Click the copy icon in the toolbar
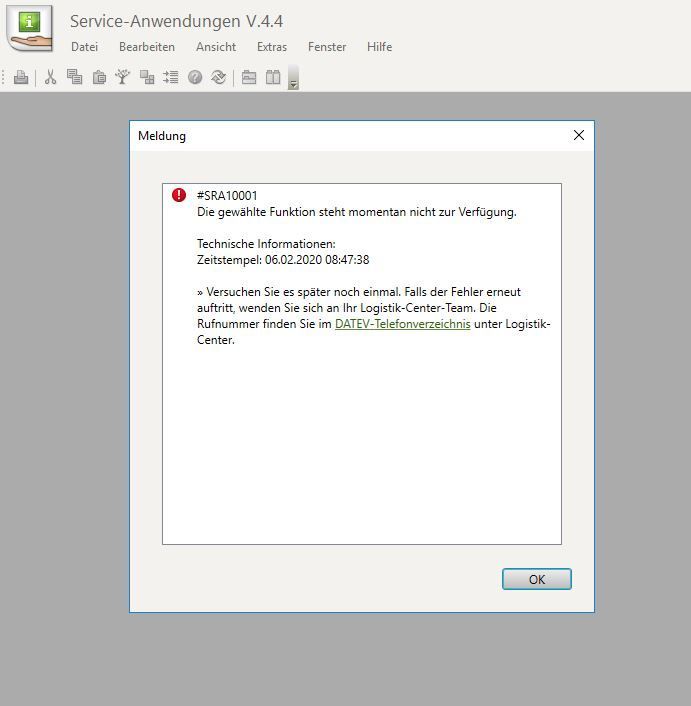This screenshot has width=691, height=706. click(74, 77)
